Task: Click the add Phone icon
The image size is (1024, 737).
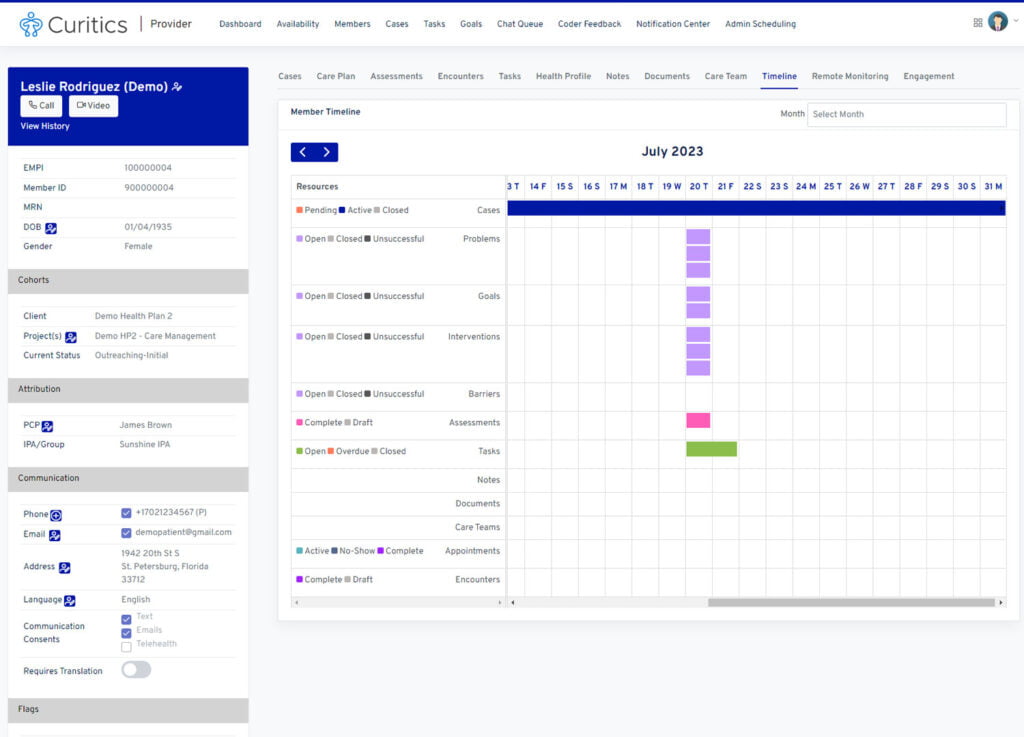Action: [56, 515]
